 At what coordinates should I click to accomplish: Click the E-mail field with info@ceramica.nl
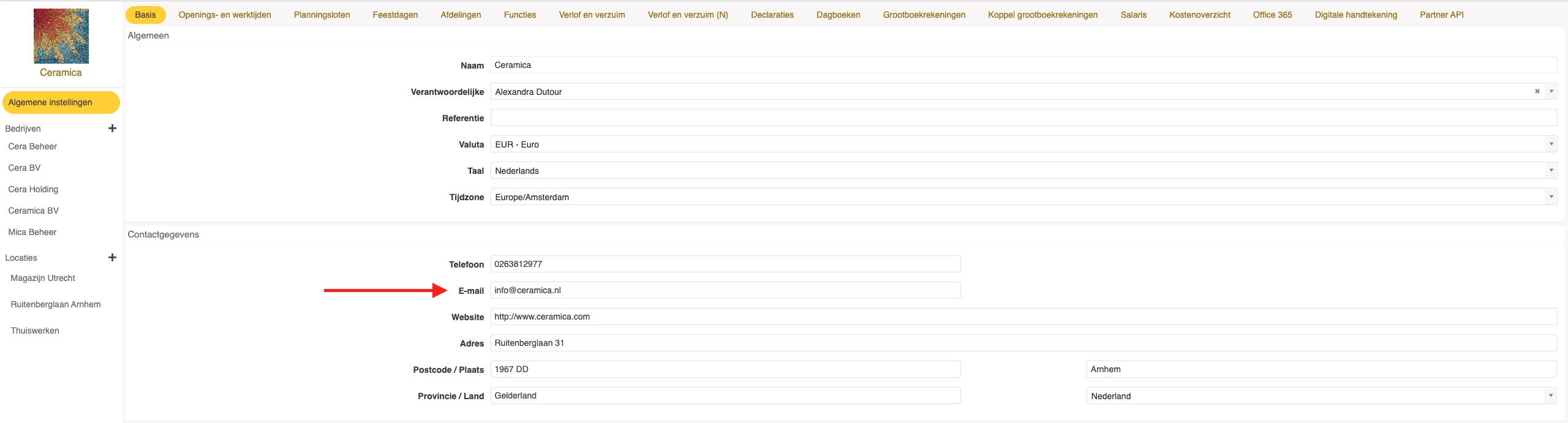[x=725, y=290]
